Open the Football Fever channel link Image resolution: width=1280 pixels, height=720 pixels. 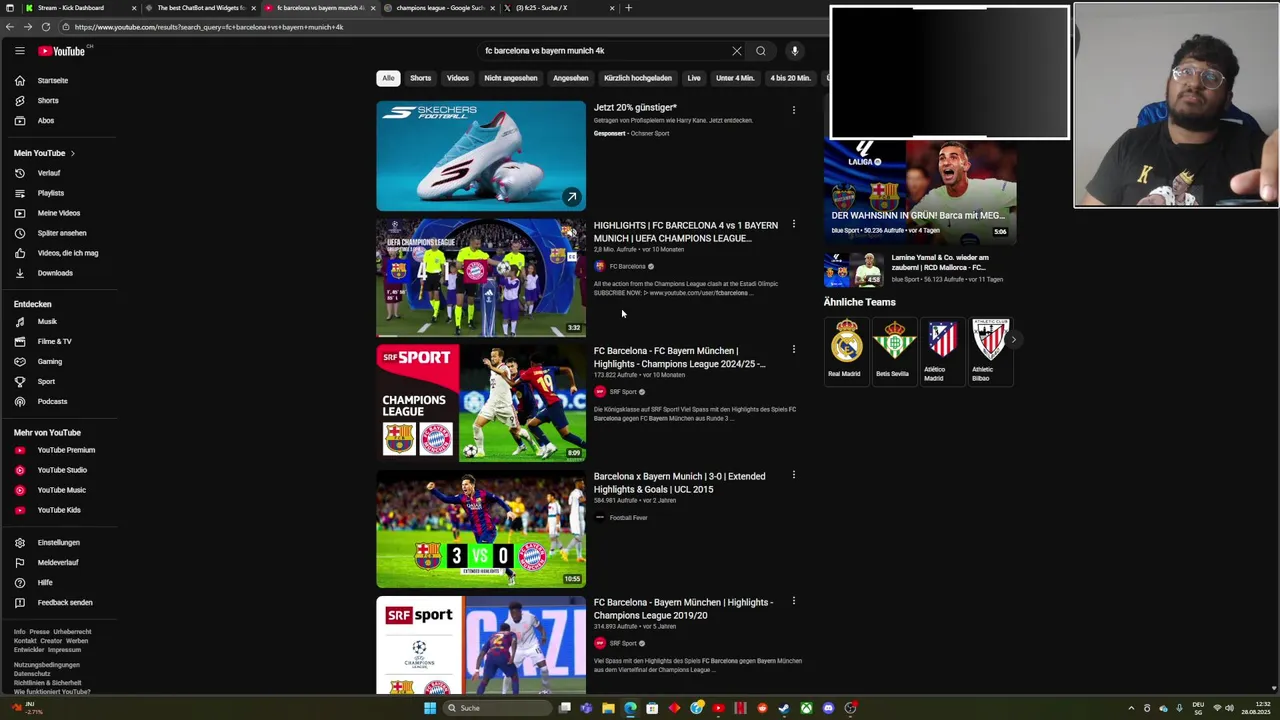tap(628, 518)
